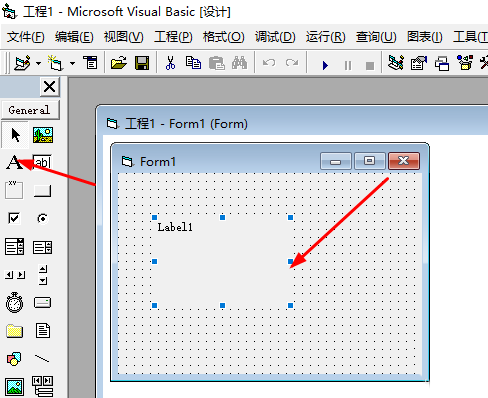Image resolution: width=488 pixels, height=398 pixels.
Task: Open the Menu Editor from toolbar
Action: [90, 63]
